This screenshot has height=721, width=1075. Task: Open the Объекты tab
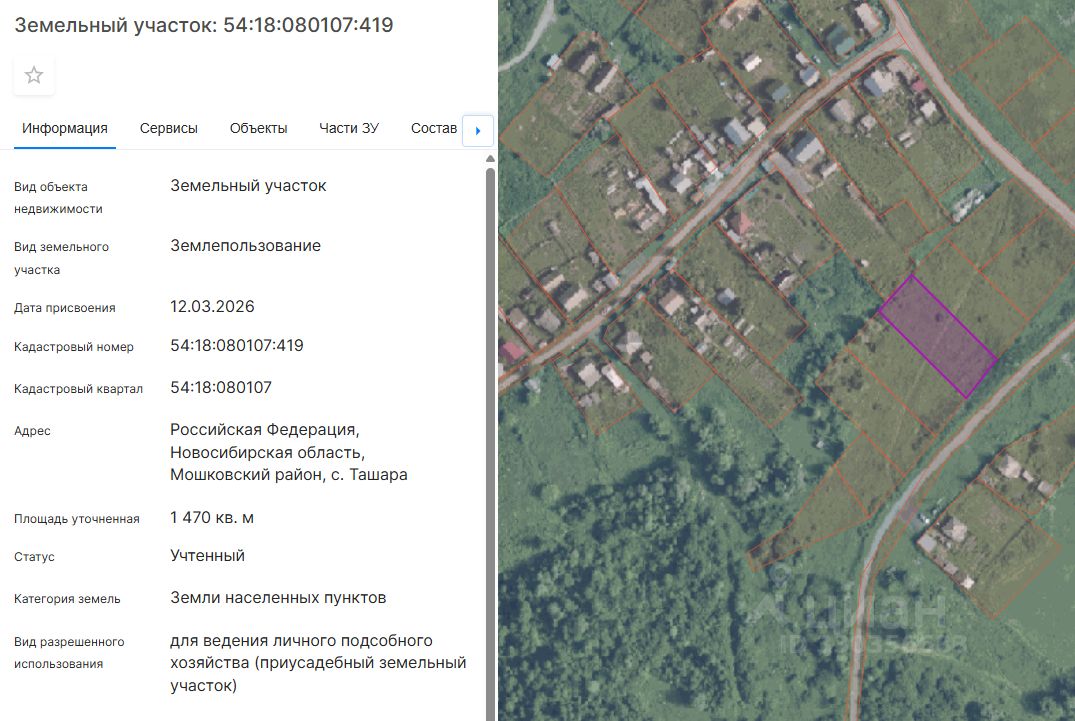[258, 128]
